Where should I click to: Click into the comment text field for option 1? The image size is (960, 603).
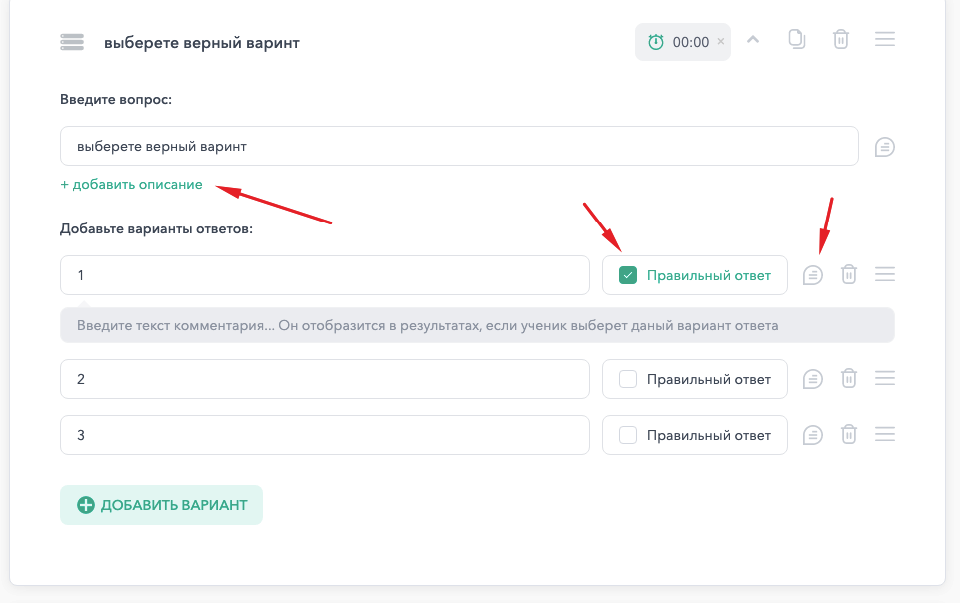pos(477,325)
